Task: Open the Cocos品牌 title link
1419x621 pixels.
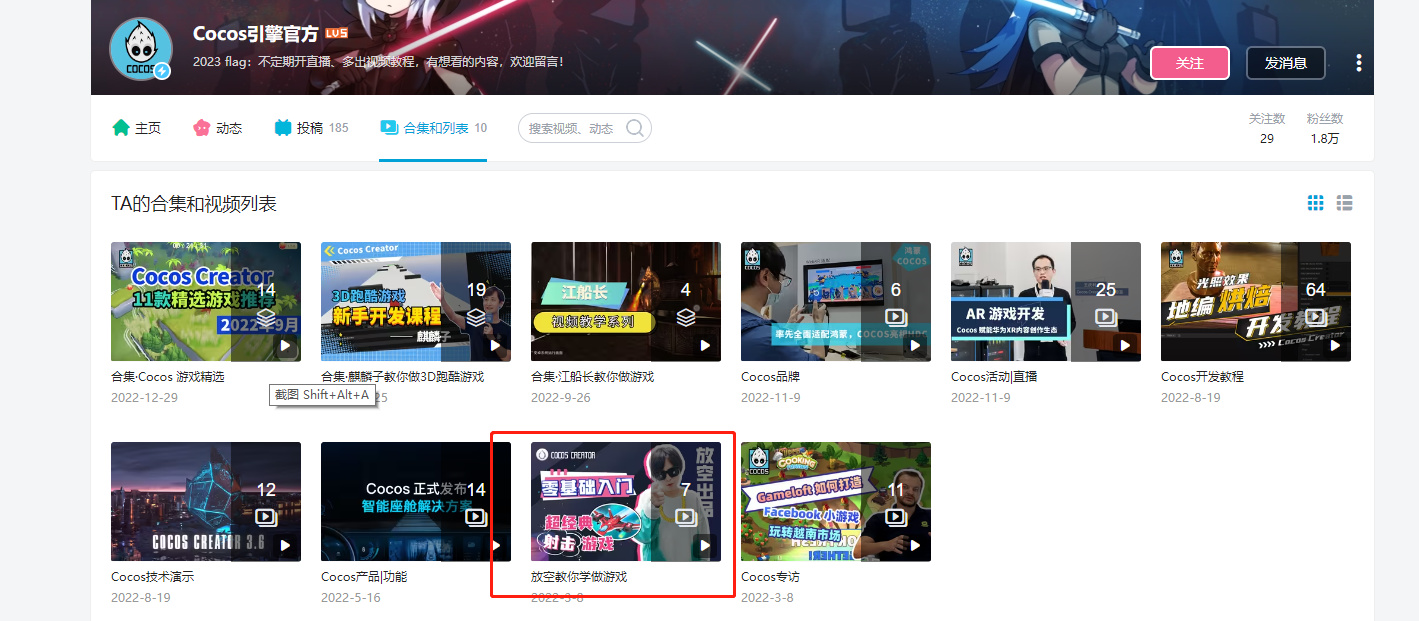Action: [771, 377]
